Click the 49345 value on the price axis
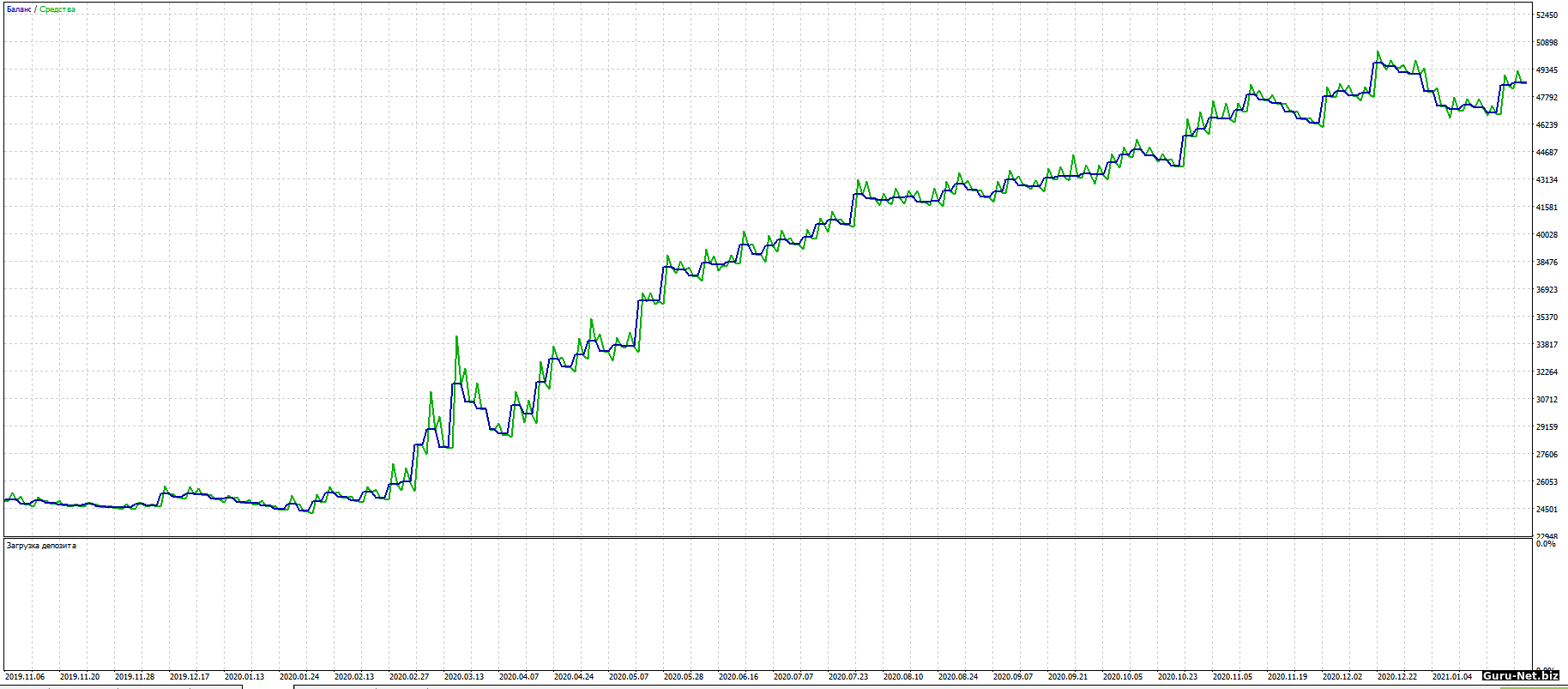 point(1547,70)
